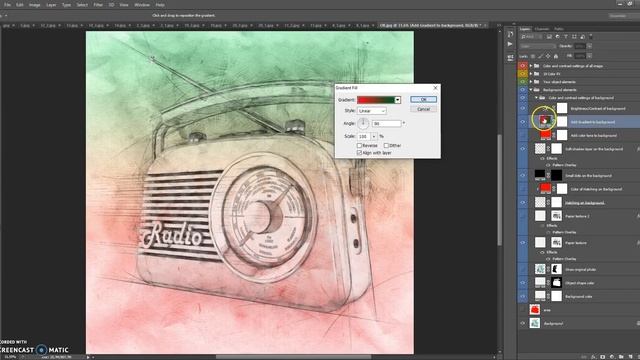Filter layers by pixel layer icon

tap(549, 37)
